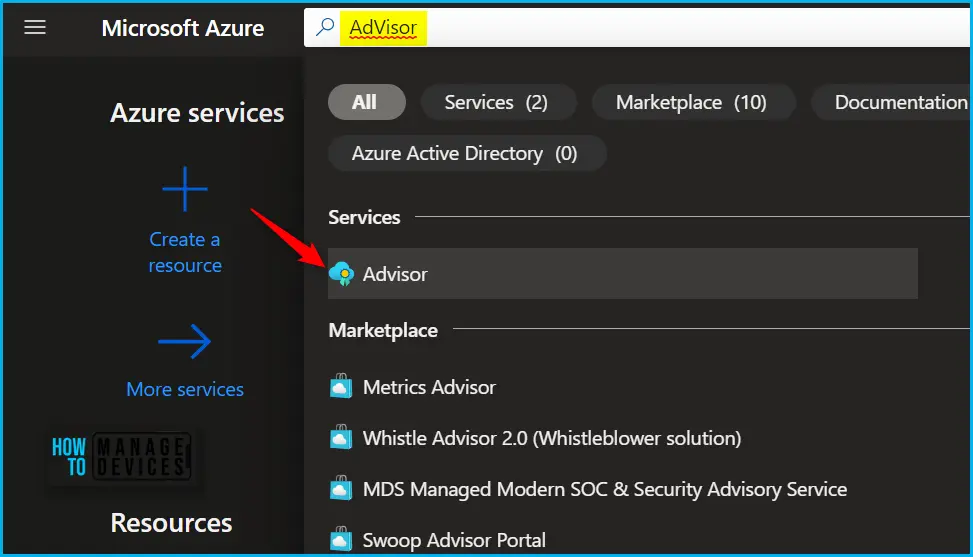Screen dimensions: 973x557
Task: Click the More services link text
Action: (185, 390)
